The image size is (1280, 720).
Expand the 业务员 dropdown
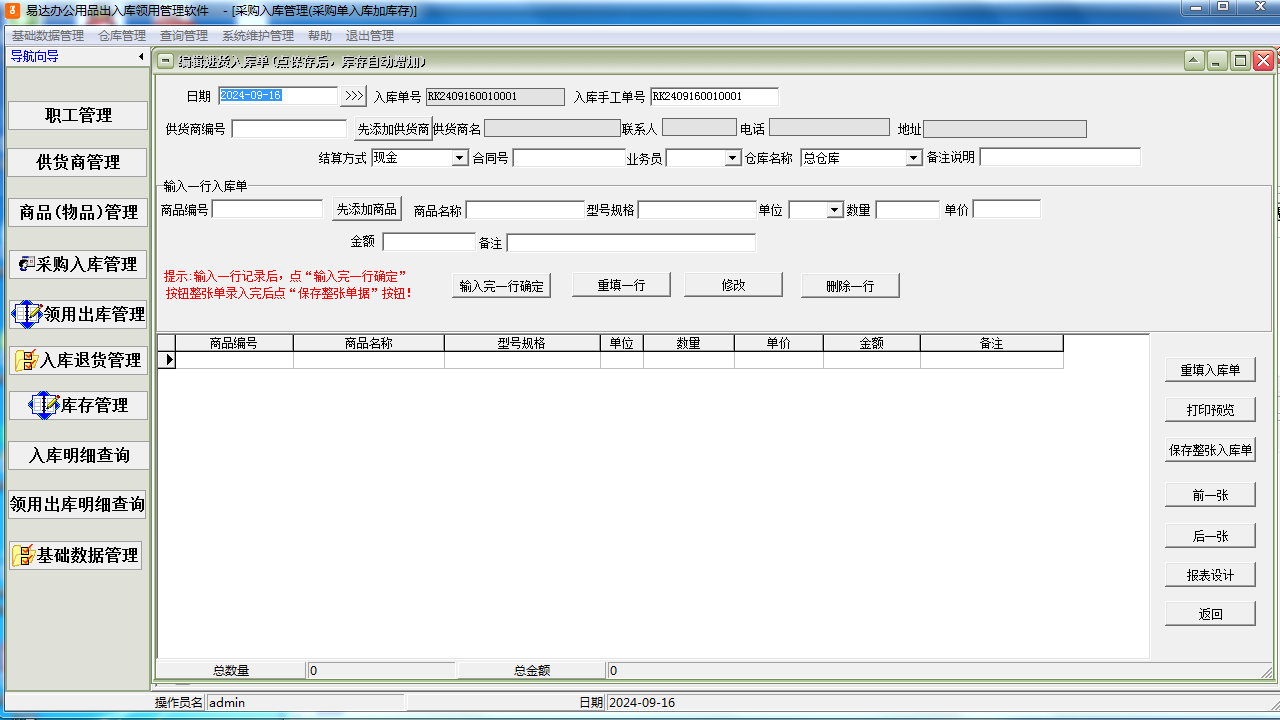click(x=733, y=158)
